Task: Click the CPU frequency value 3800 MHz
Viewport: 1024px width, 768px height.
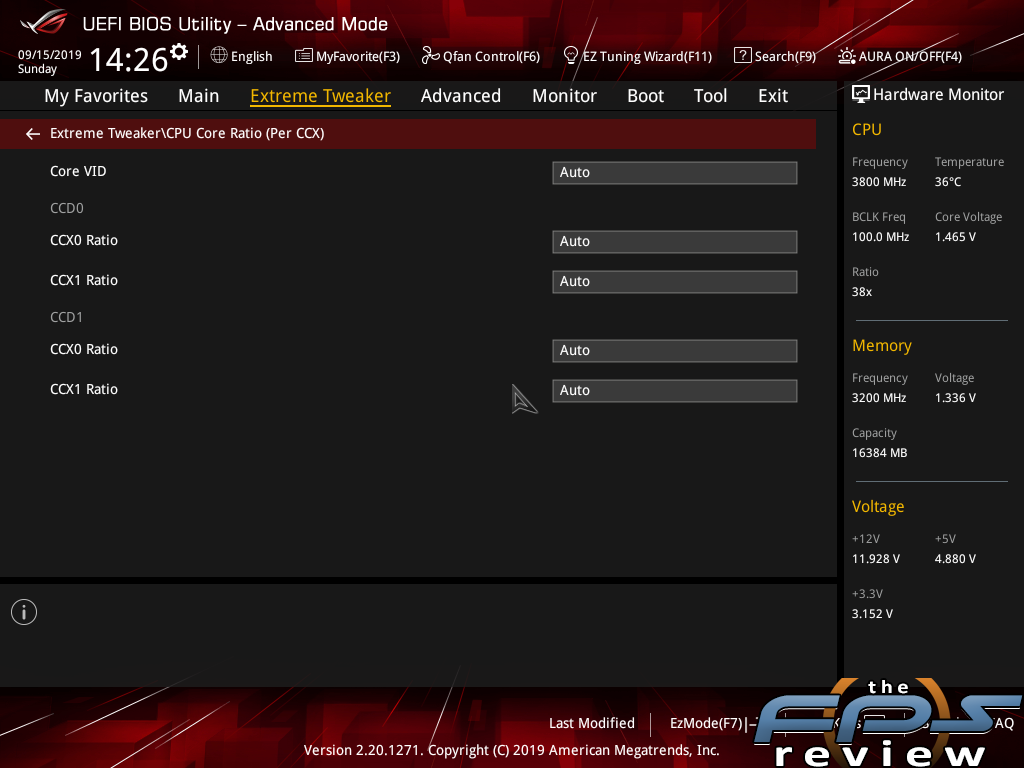Action: point(878,182)
